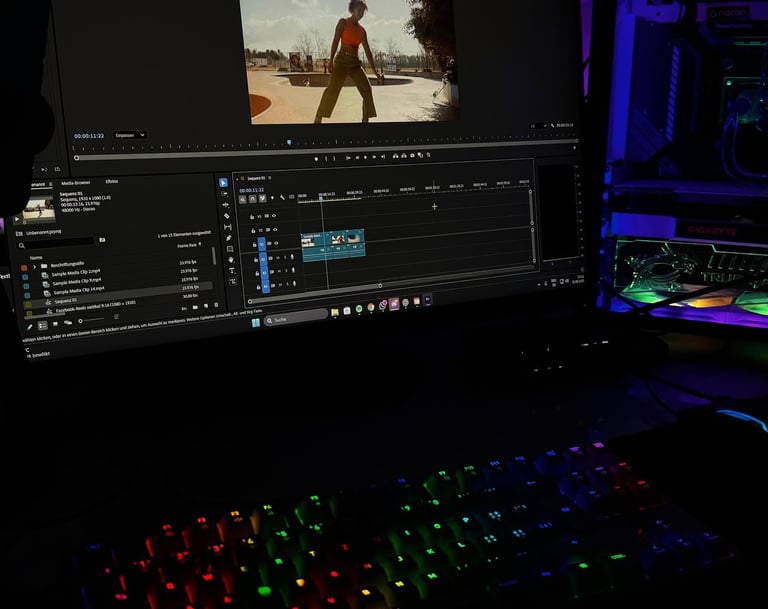
Task: Click the timeline horizontal zoom scroll bar
Action: pos(314,293)
